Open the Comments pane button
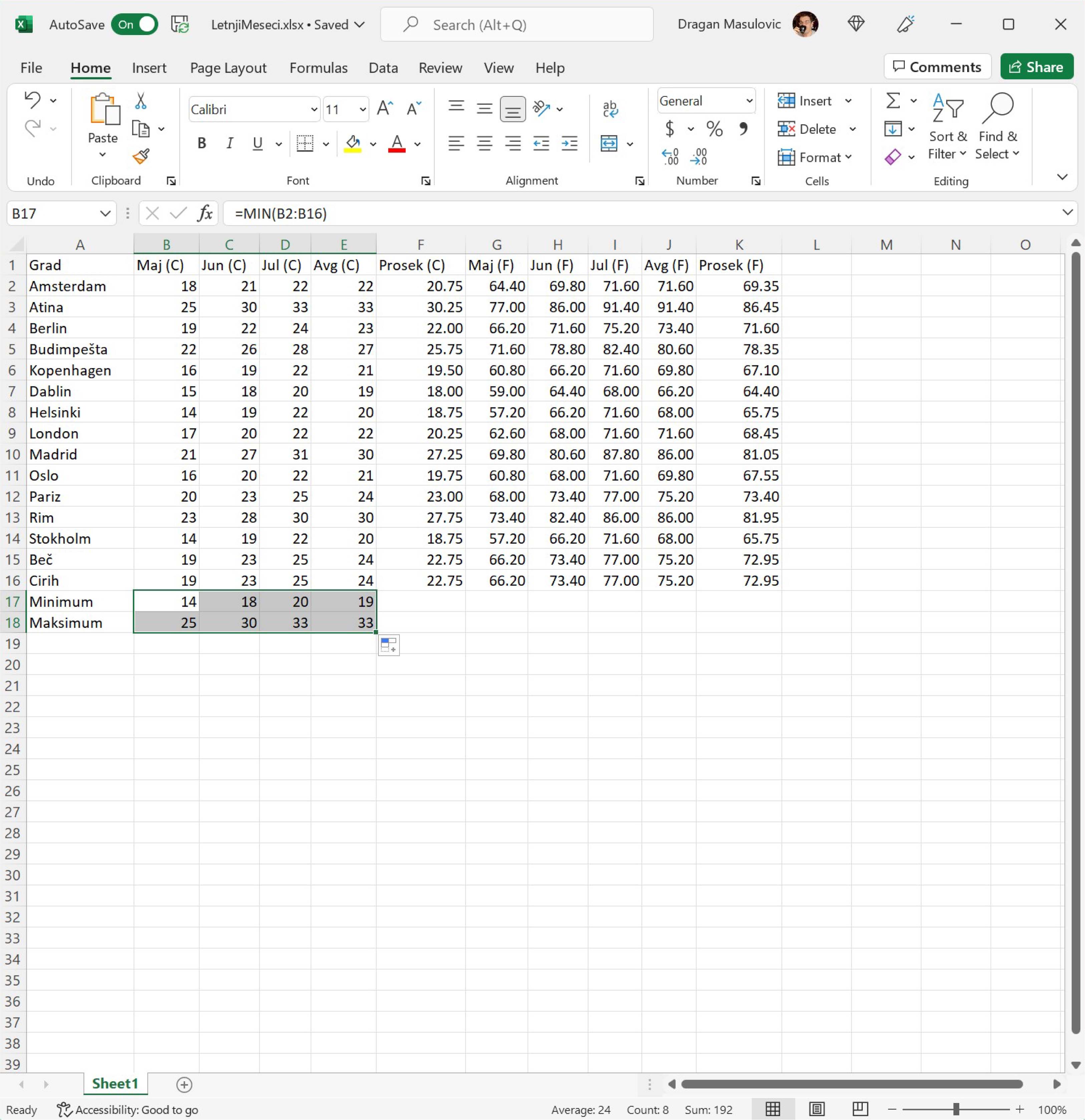This screenshot has height=1120, width=1085. (x=937, y=67)
